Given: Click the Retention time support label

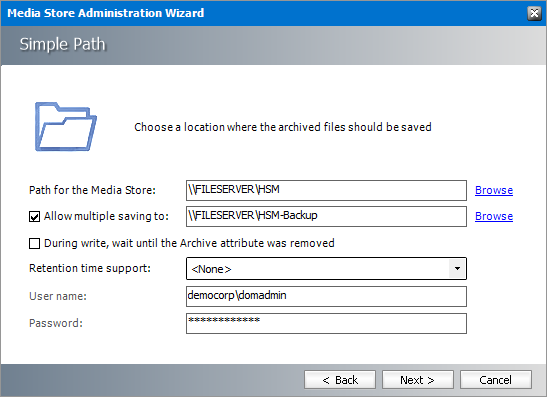Looking at the screenshot, I should (x=90, y=268).
